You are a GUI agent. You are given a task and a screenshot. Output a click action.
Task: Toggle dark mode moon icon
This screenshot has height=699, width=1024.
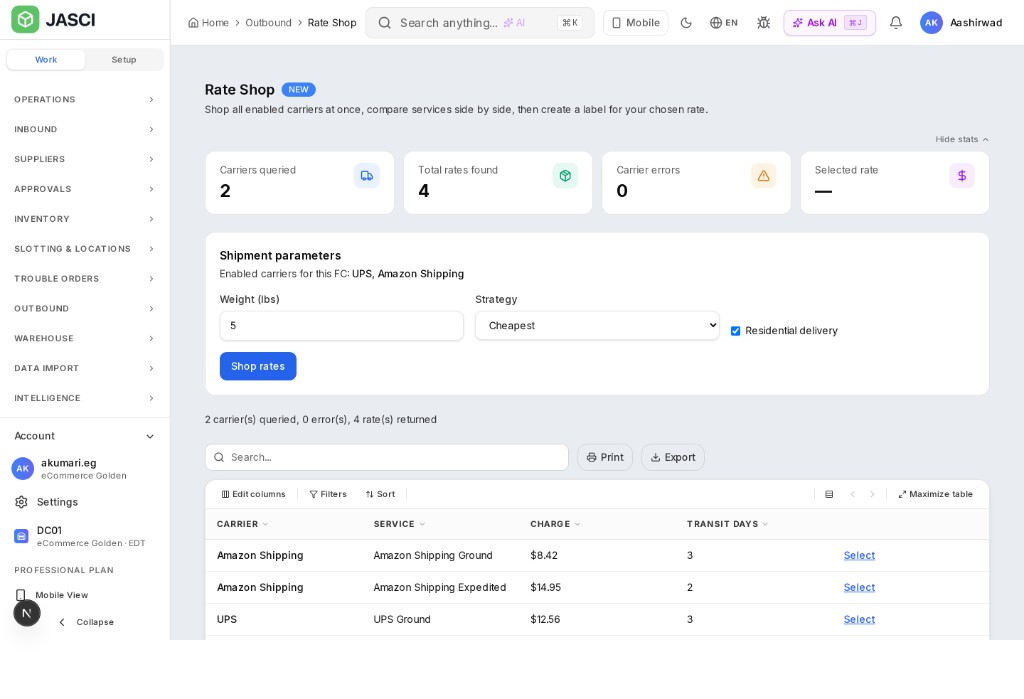[x=686, y=23]
